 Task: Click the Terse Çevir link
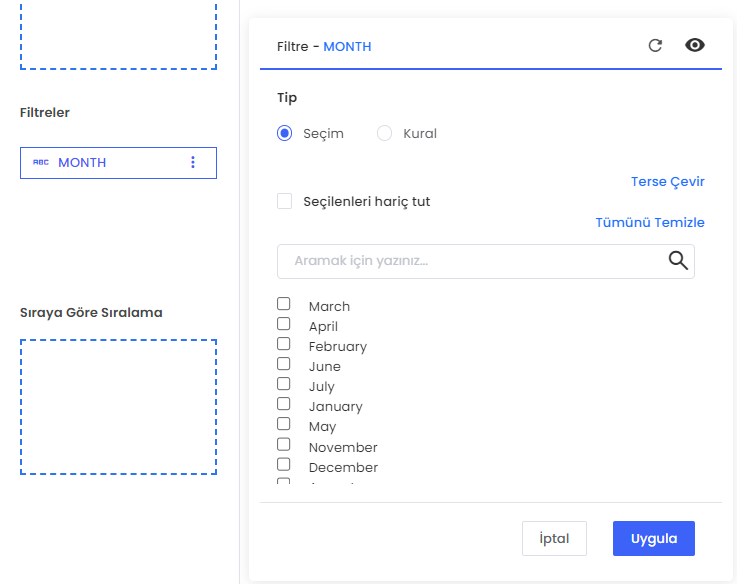pyautogui.click(x=667, y=182)
